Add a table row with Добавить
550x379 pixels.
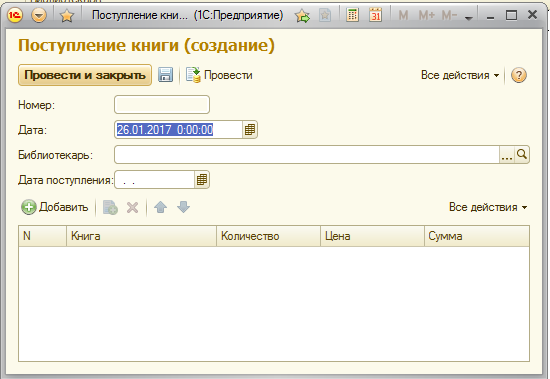55,207
